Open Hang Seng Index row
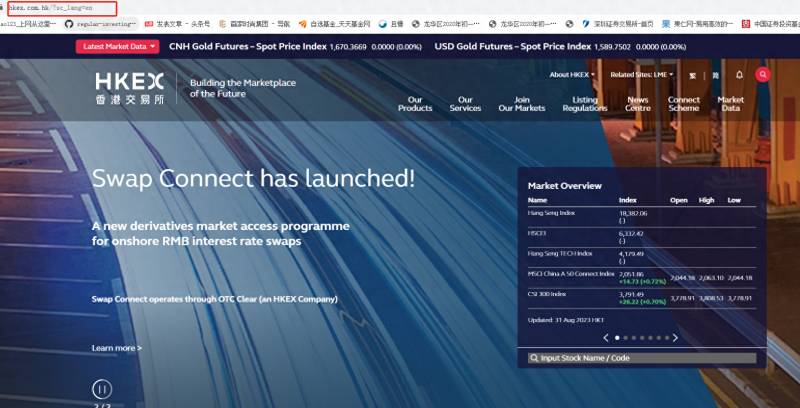 coord(642,217)
